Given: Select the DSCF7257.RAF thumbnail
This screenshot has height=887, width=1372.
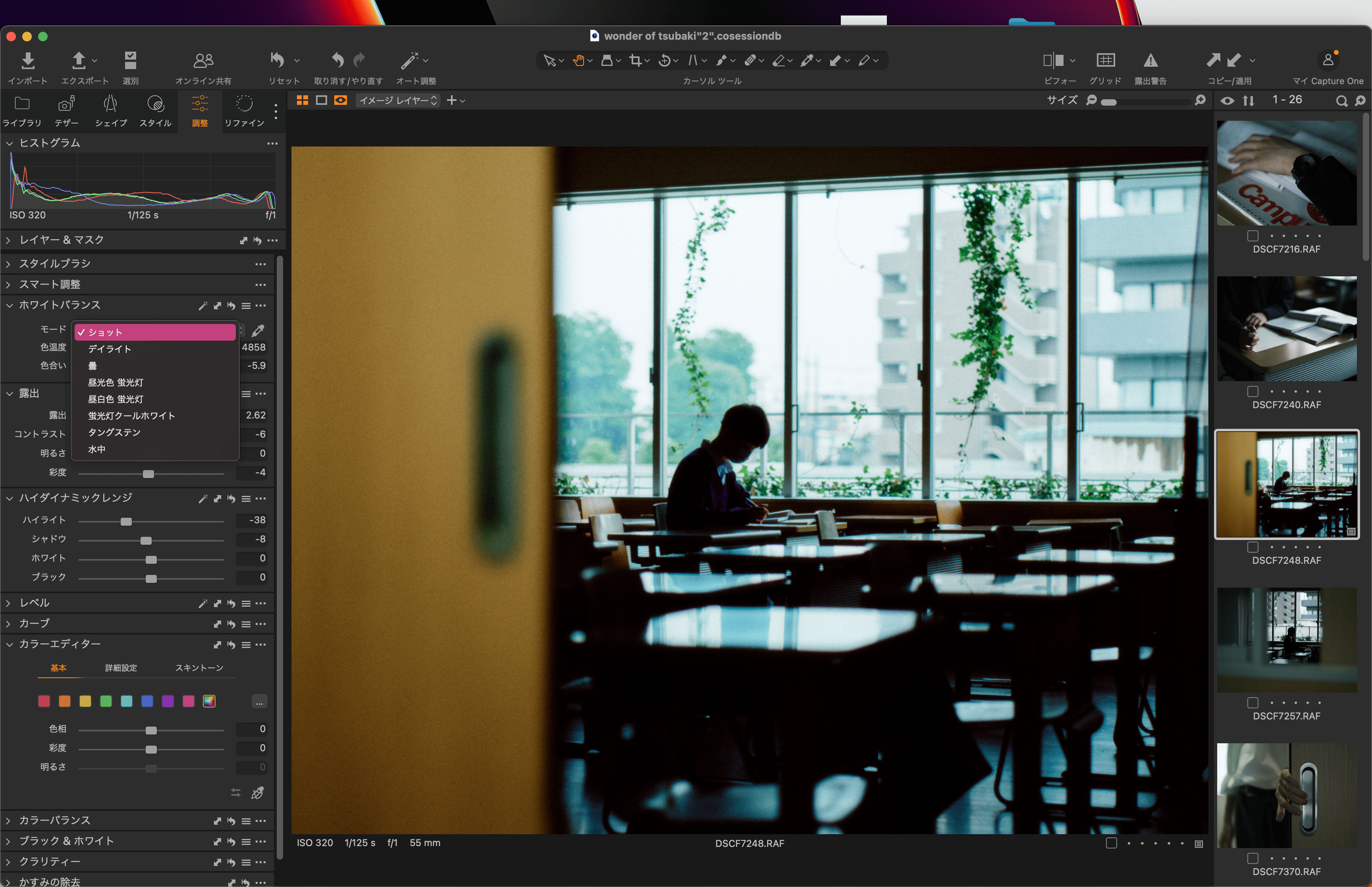Looking at the screenshot, I should pyautogui.click(x=1286, y=639).
